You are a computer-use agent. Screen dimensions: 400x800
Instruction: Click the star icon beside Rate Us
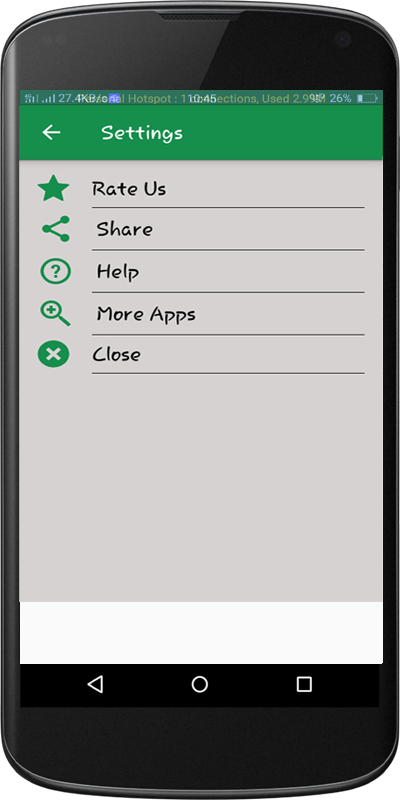(x=54, y=188)
